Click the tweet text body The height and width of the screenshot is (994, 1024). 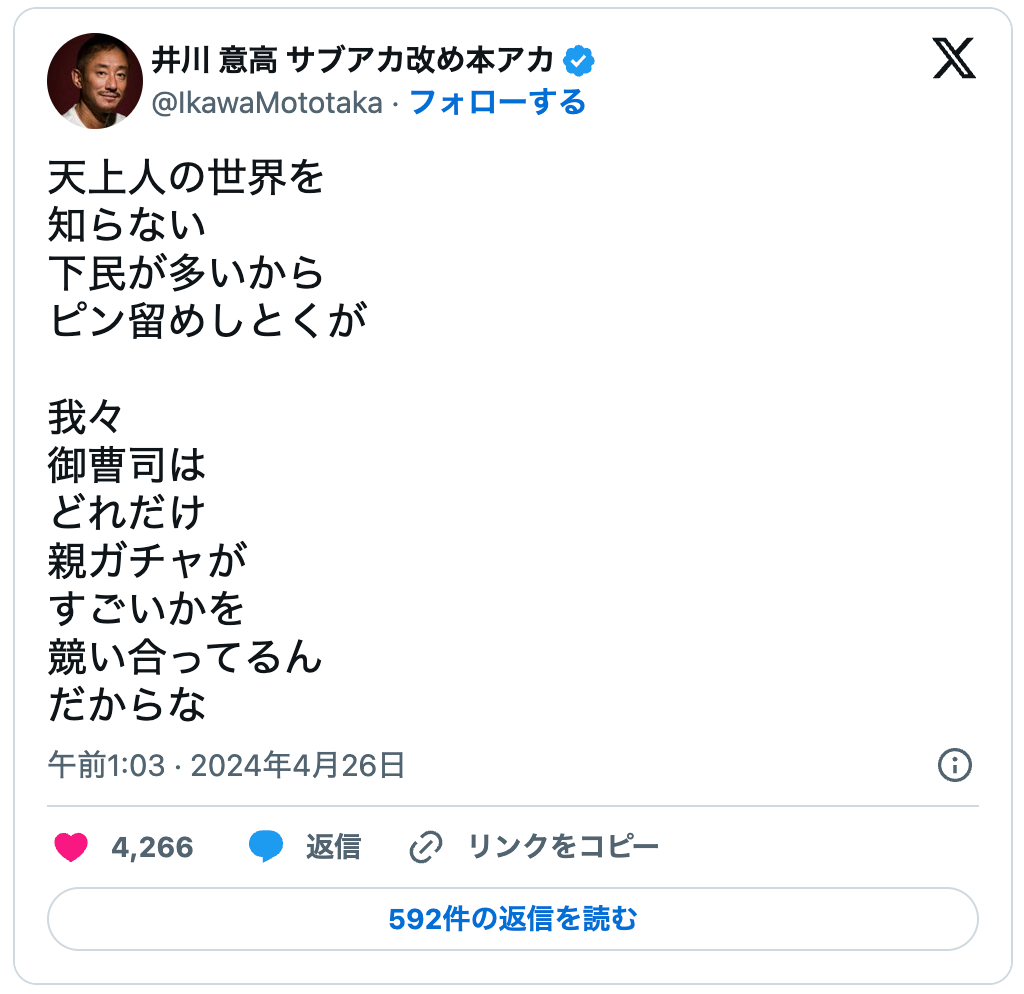[x=200, y=440]
